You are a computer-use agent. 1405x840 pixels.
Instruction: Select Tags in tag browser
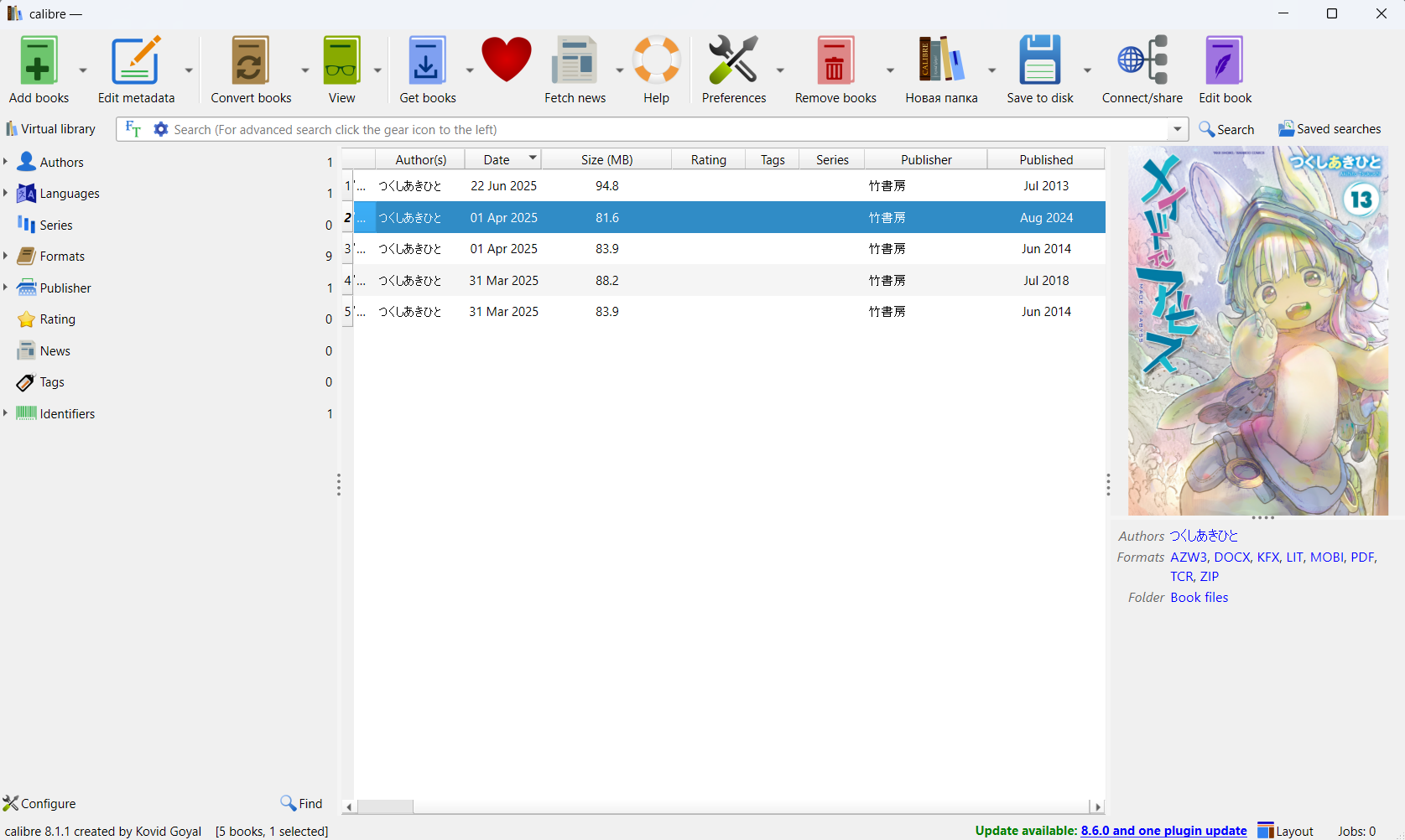[x=51, y=382]
